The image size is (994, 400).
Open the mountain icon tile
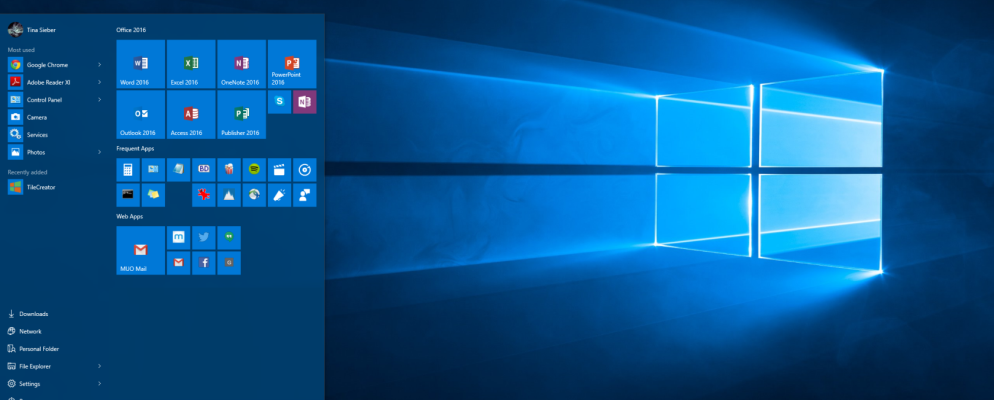(229, 195)
